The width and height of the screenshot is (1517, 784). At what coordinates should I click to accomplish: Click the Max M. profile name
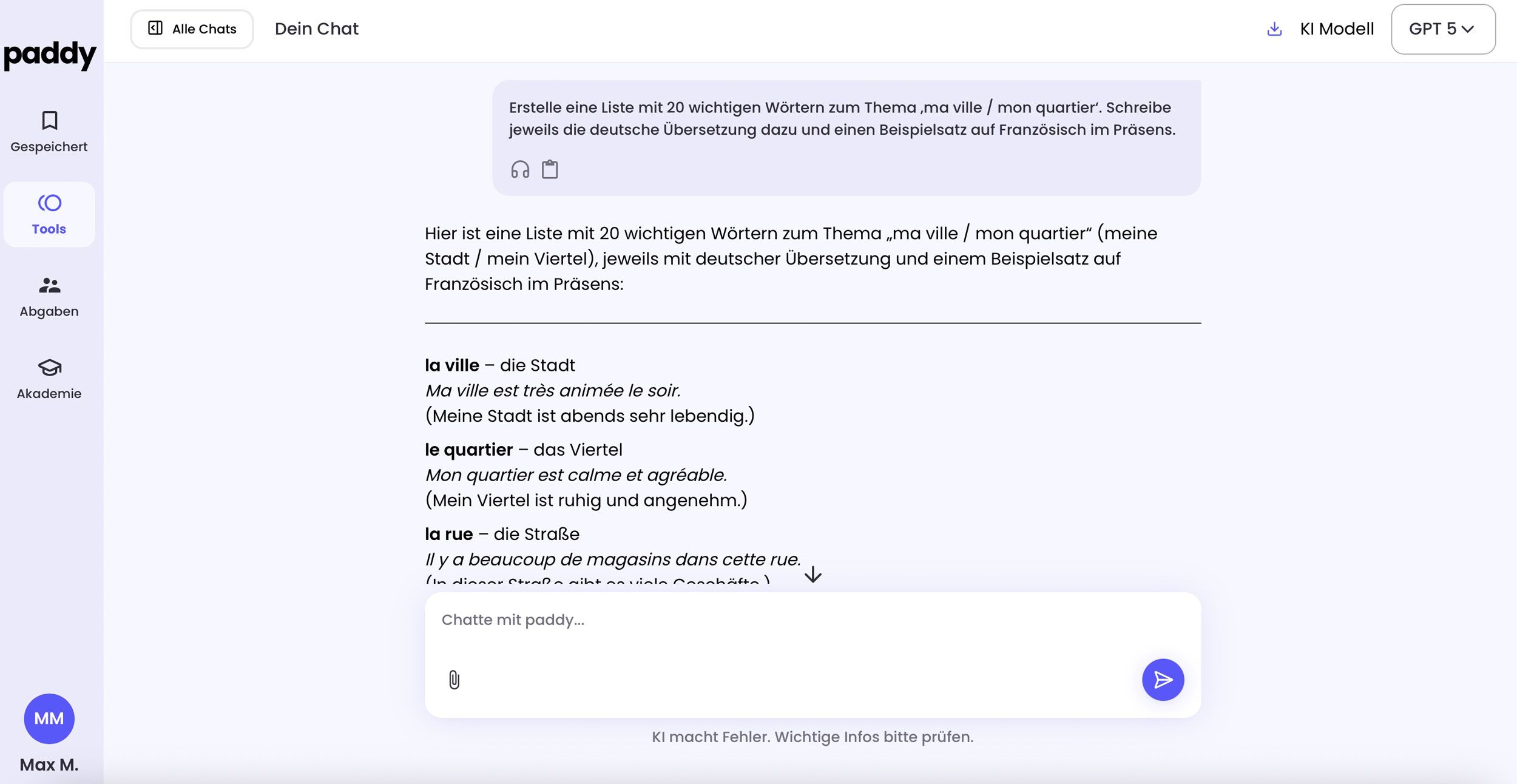click(x=49, y=765)
